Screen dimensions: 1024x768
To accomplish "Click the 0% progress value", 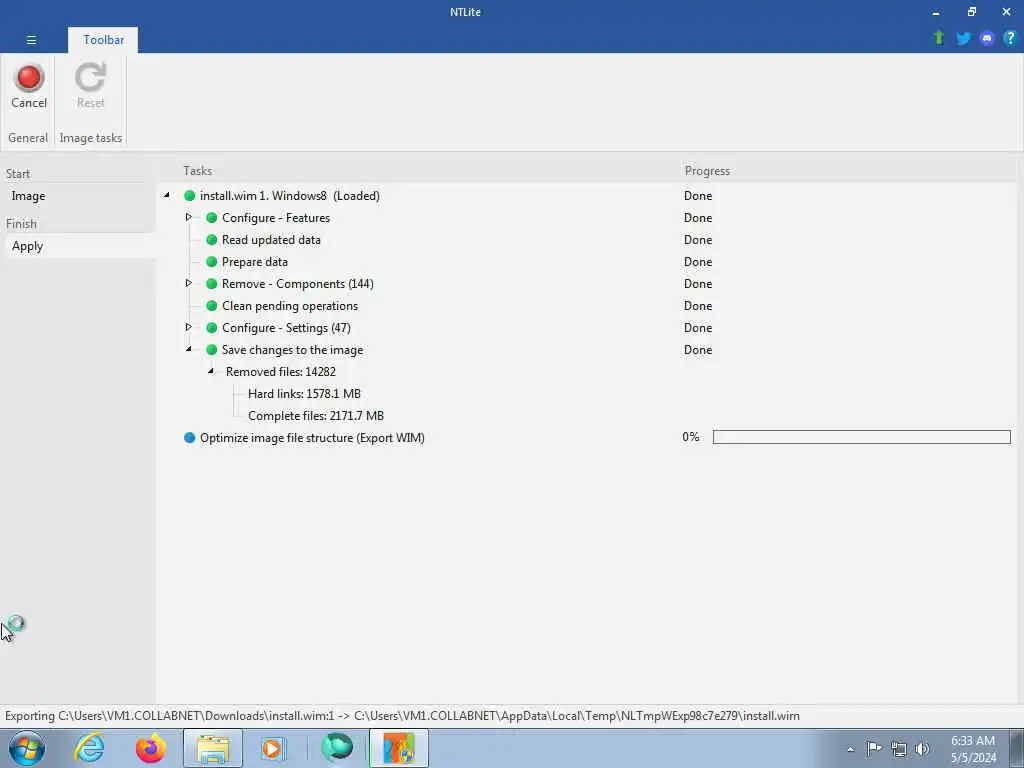I will point(691,437).
